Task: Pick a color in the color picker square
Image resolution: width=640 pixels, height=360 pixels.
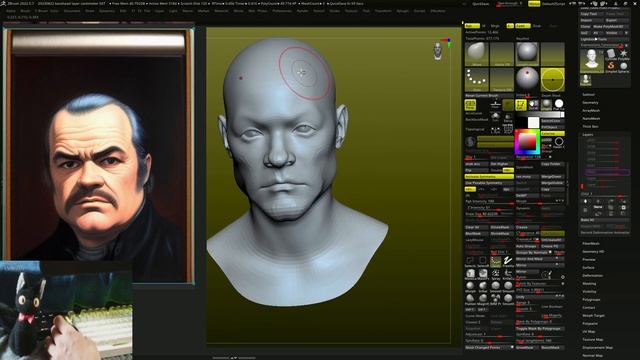Action: pyautogui.click(x=527, y=142)
